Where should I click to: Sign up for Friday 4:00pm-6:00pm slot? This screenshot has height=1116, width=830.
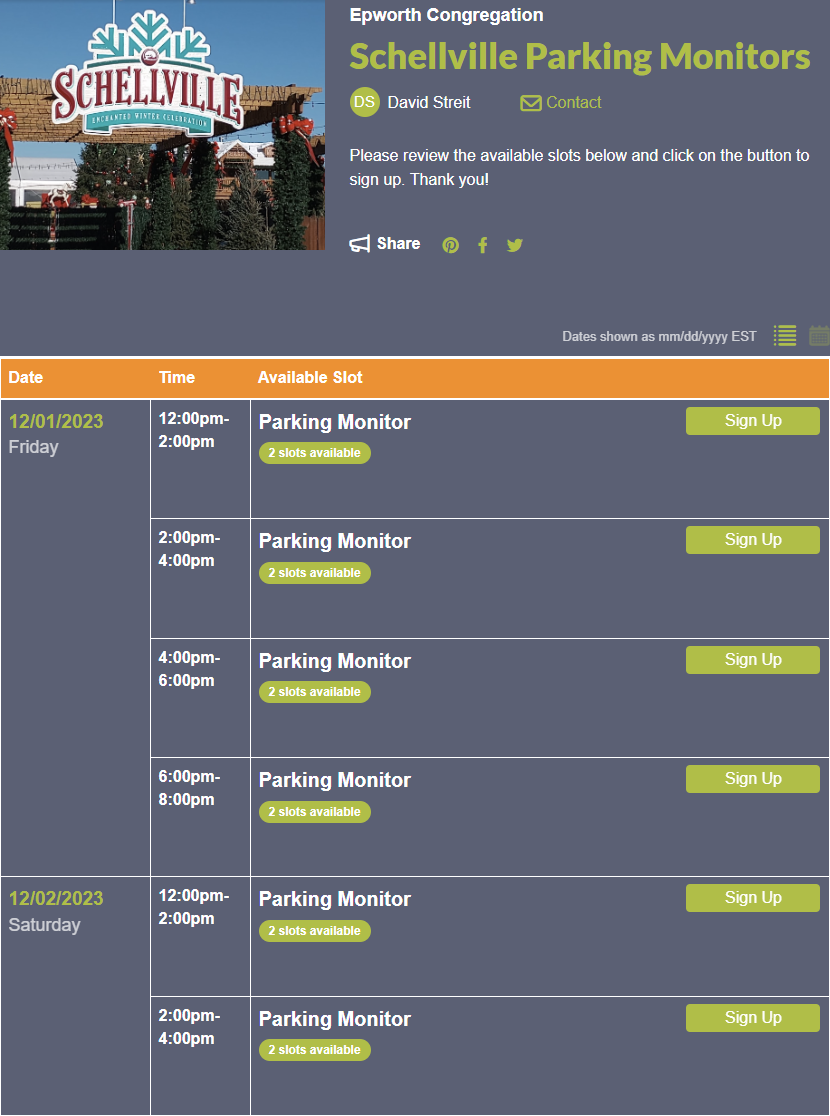(x=752, y=660)
